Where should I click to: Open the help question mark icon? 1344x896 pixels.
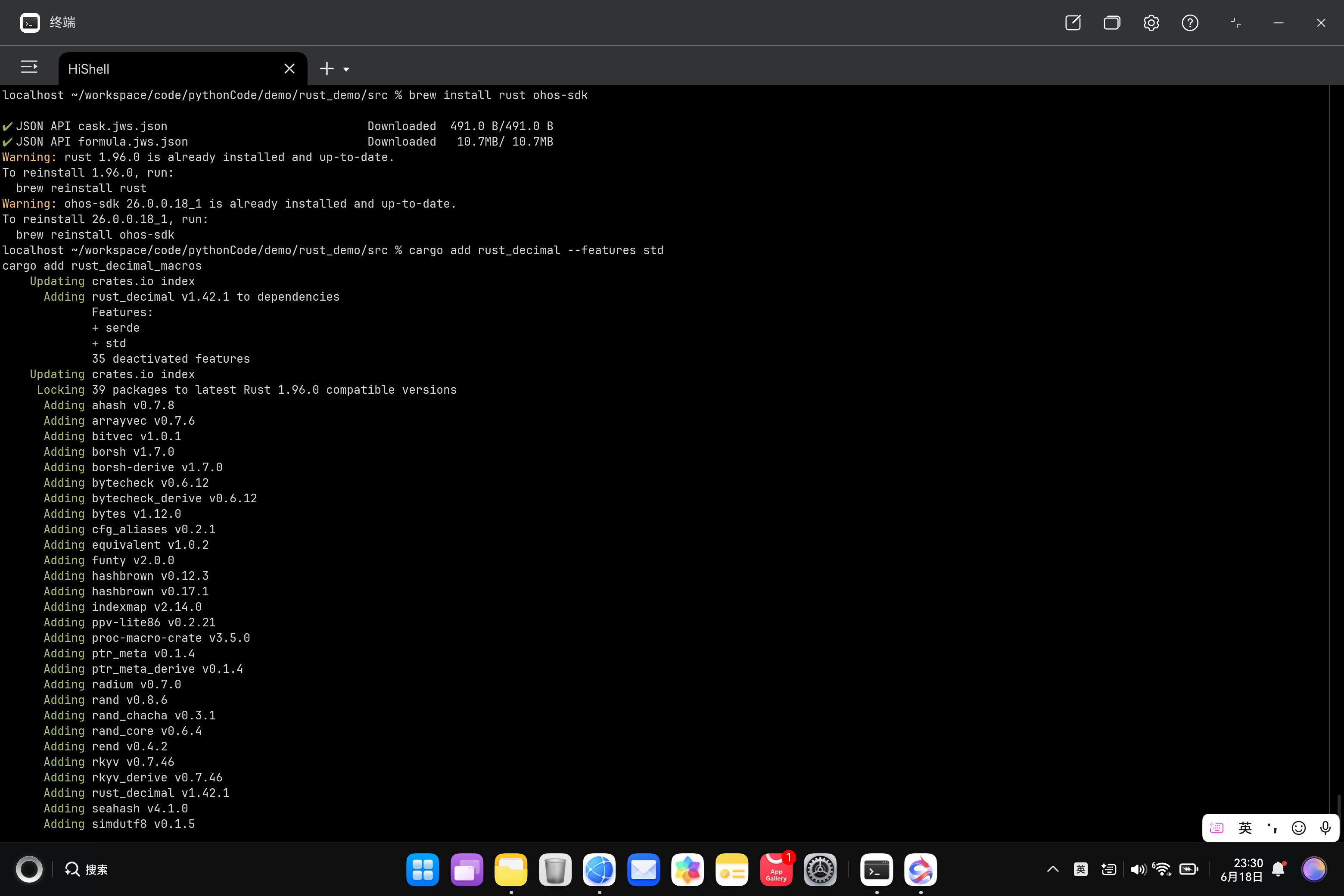[1190, 23]
